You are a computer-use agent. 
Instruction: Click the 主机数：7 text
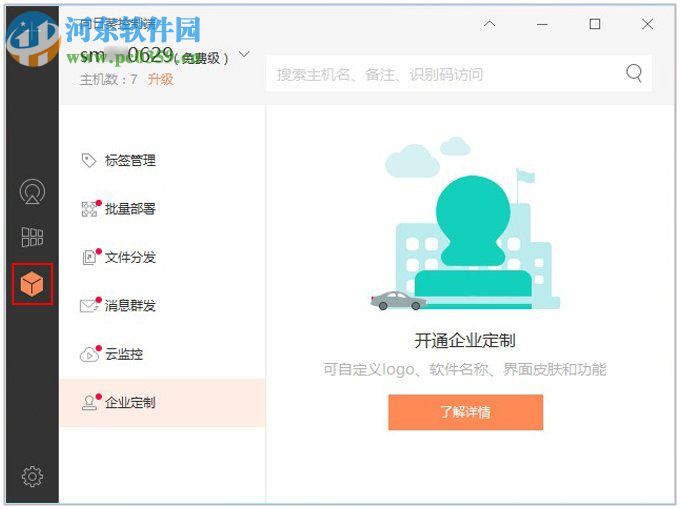click(x=108, y=79)
